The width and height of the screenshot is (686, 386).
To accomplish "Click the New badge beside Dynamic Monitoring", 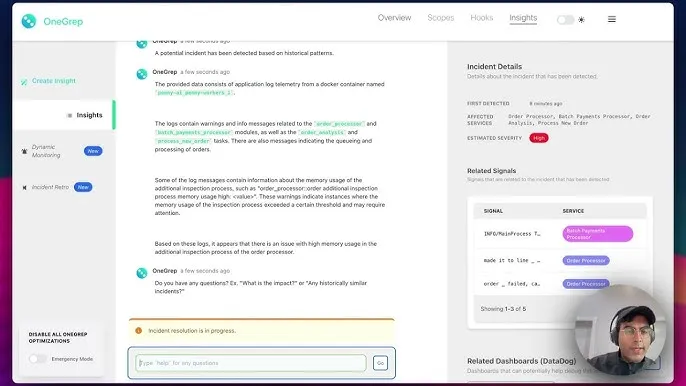I will pos(93,151).
